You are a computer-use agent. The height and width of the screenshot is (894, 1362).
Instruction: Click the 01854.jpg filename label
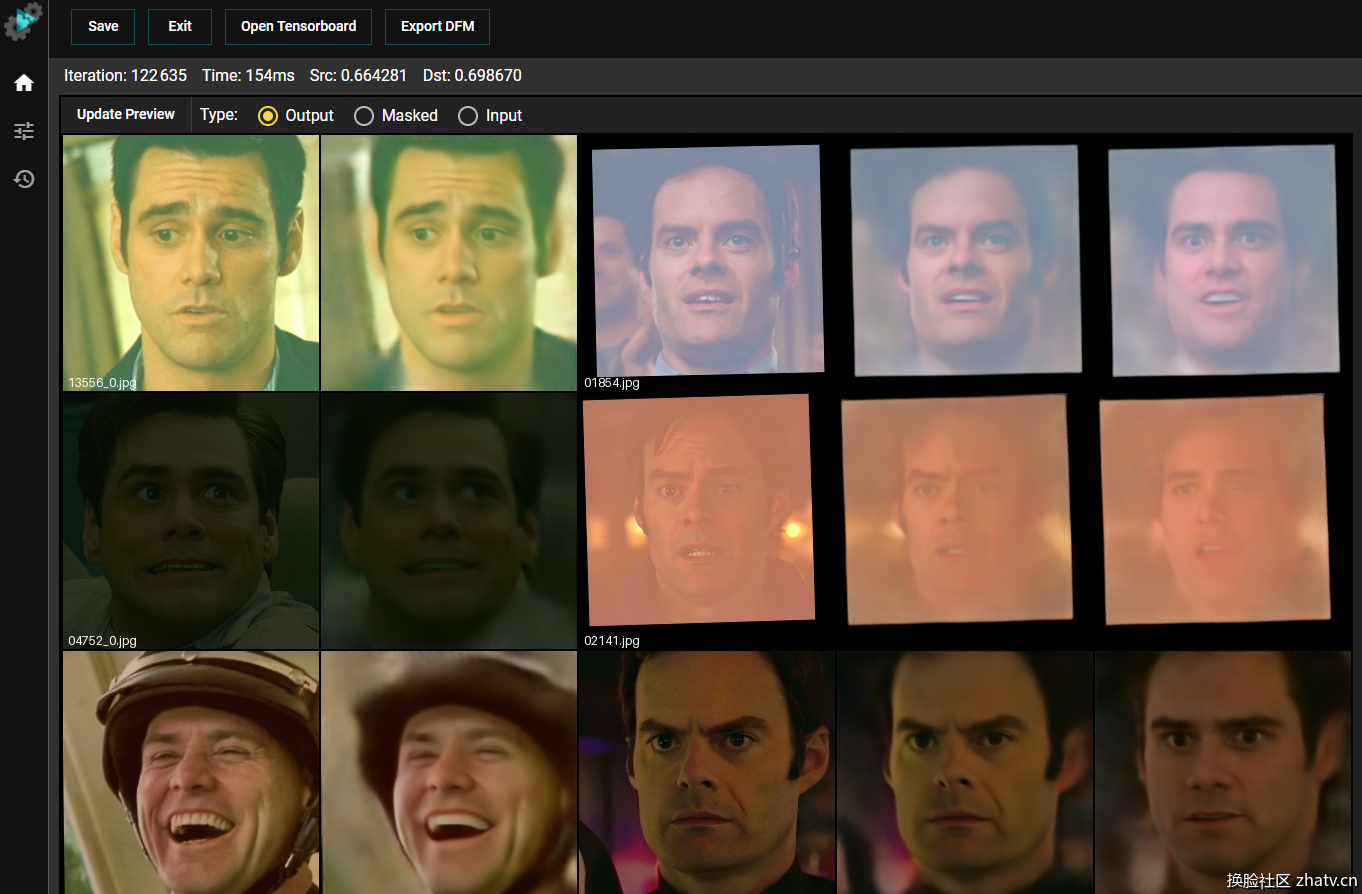[612, 383]
